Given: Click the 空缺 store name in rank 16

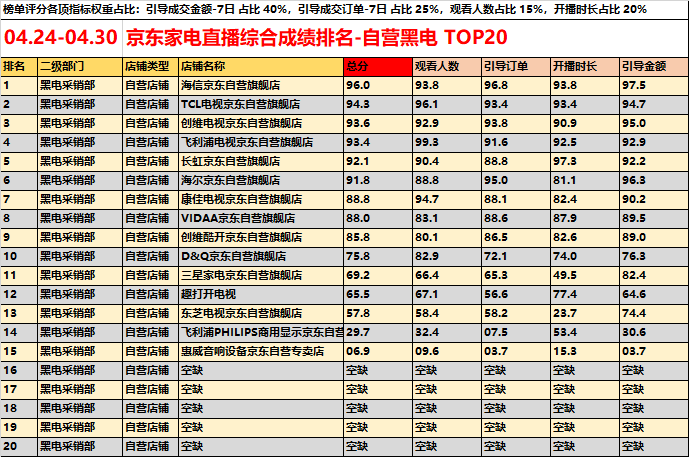Looking at the screenshot, I should pos(261,370).
